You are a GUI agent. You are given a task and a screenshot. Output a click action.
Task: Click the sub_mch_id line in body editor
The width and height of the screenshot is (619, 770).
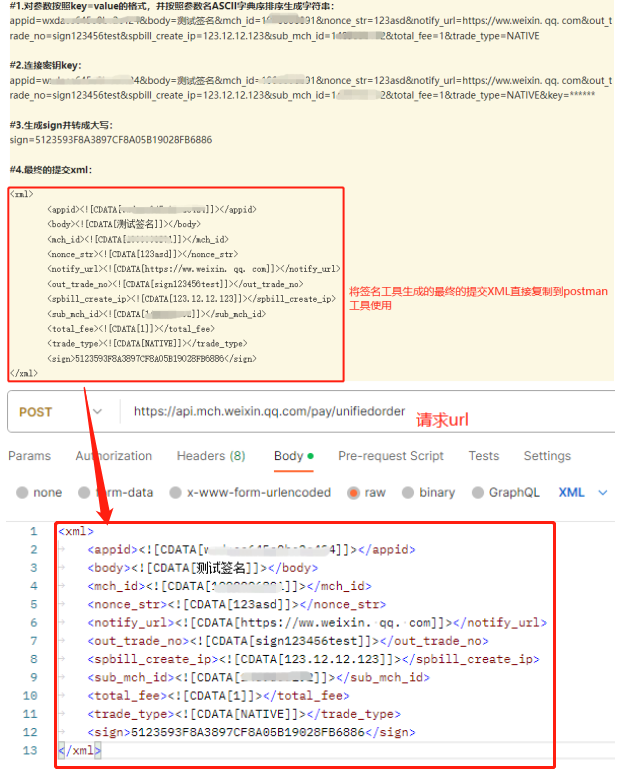coord(258,677)
